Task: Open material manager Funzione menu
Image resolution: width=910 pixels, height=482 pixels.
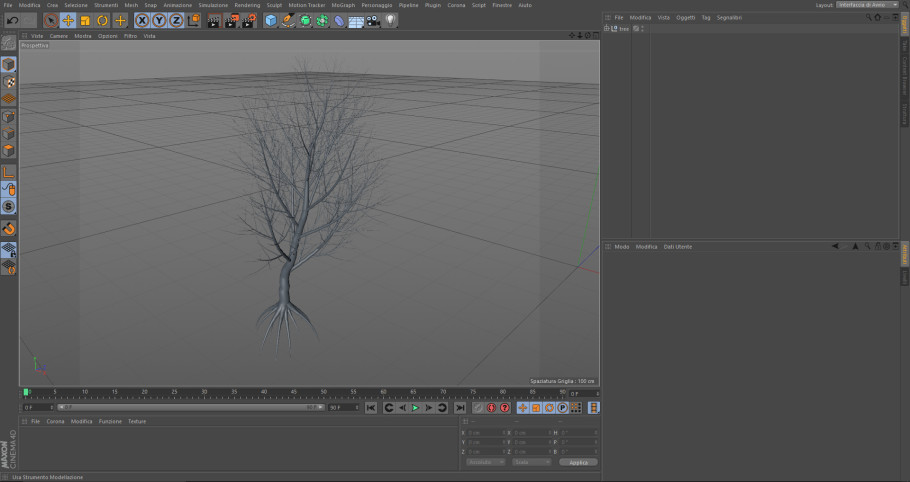Action: pos(110,422)
